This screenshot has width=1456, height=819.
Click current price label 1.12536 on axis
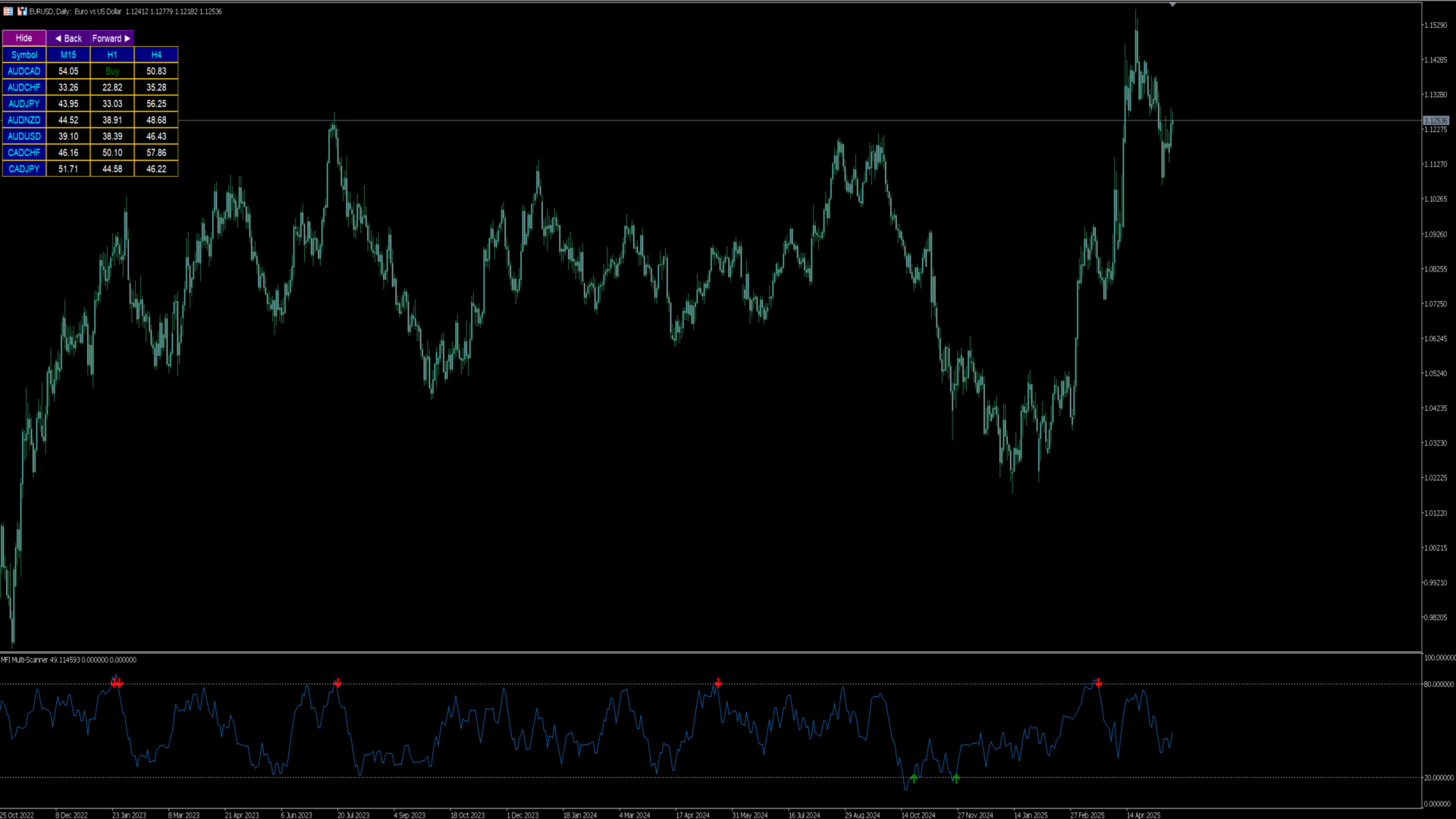(1436, 121)
